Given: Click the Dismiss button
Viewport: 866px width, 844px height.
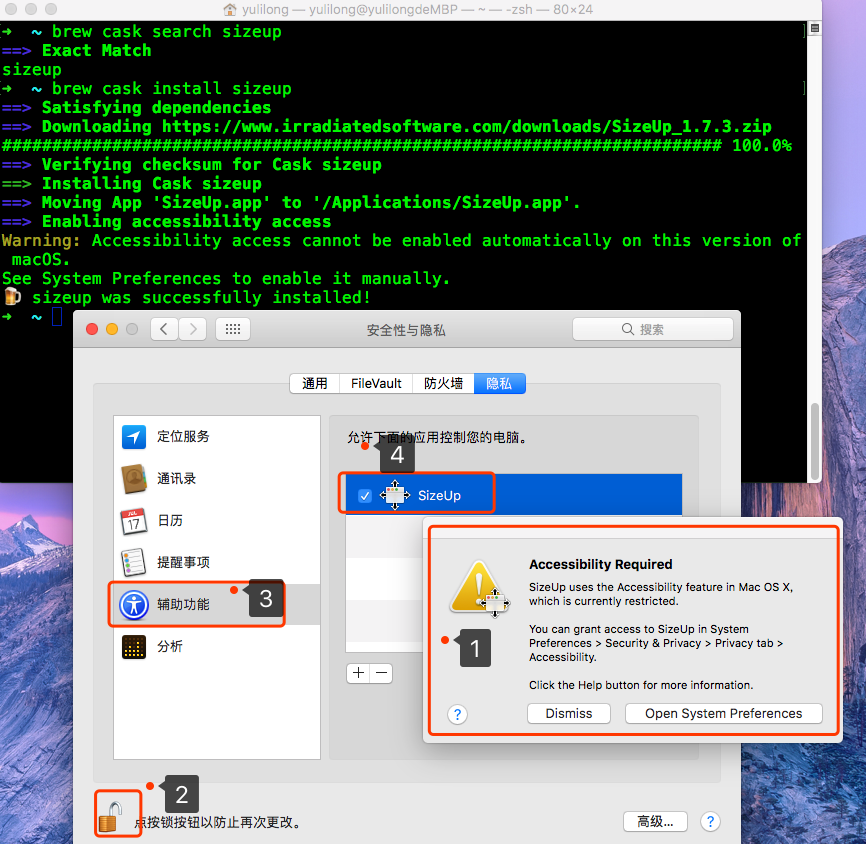Looking at the screenshot, I should (x=569, y=714).
